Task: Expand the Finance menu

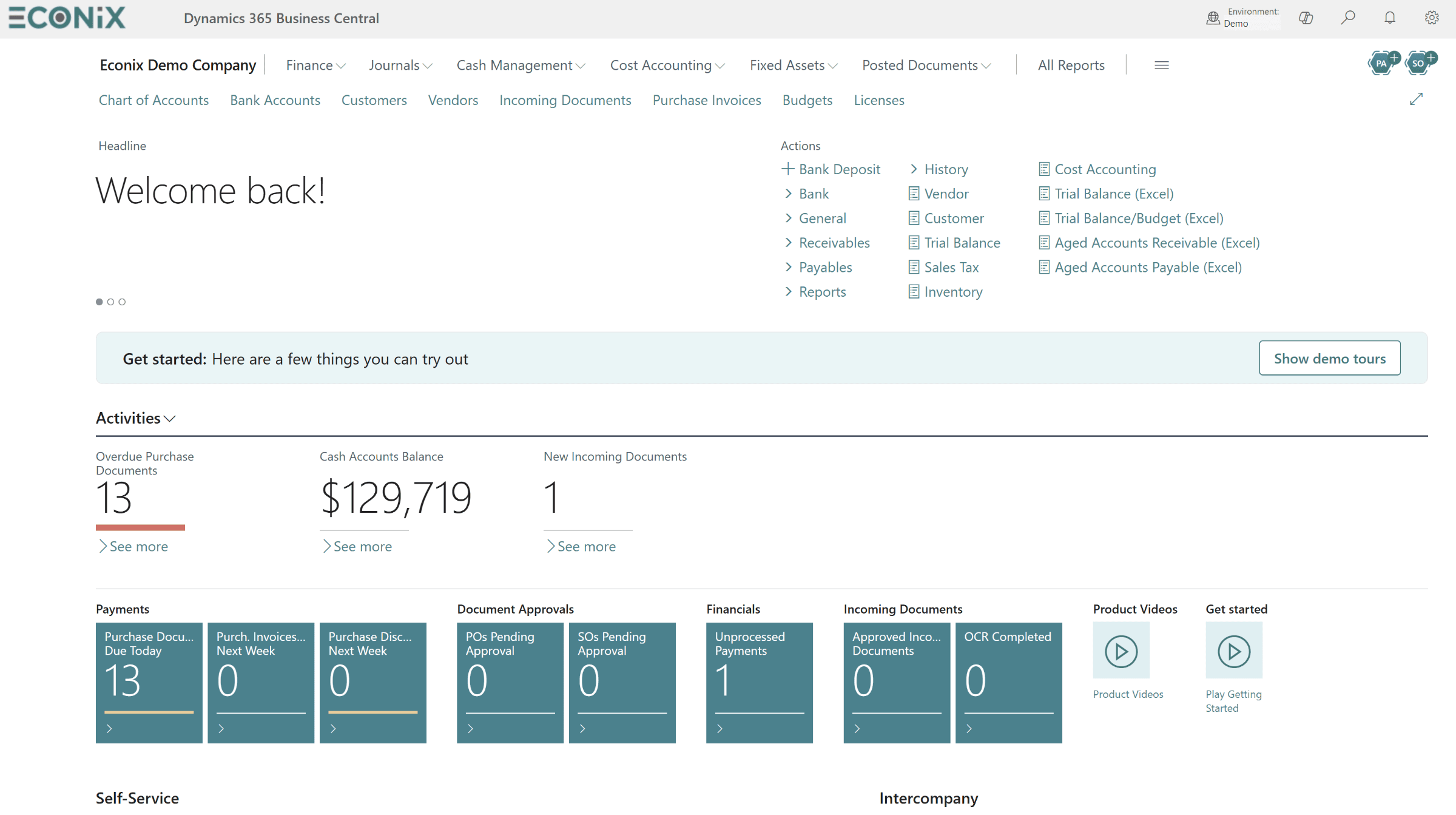Action: pyautogui.click(x=315, y=65)
